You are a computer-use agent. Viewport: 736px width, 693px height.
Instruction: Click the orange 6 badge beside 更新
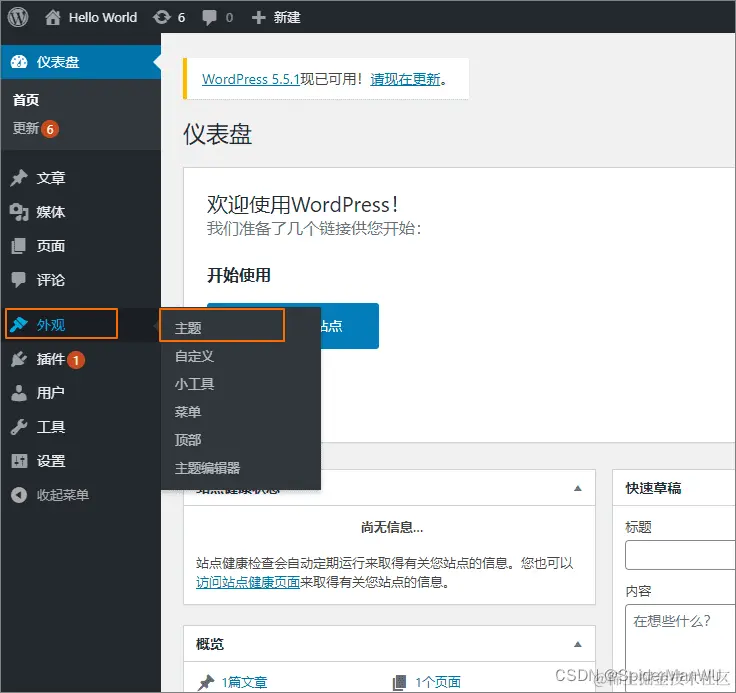coord(50,129)
